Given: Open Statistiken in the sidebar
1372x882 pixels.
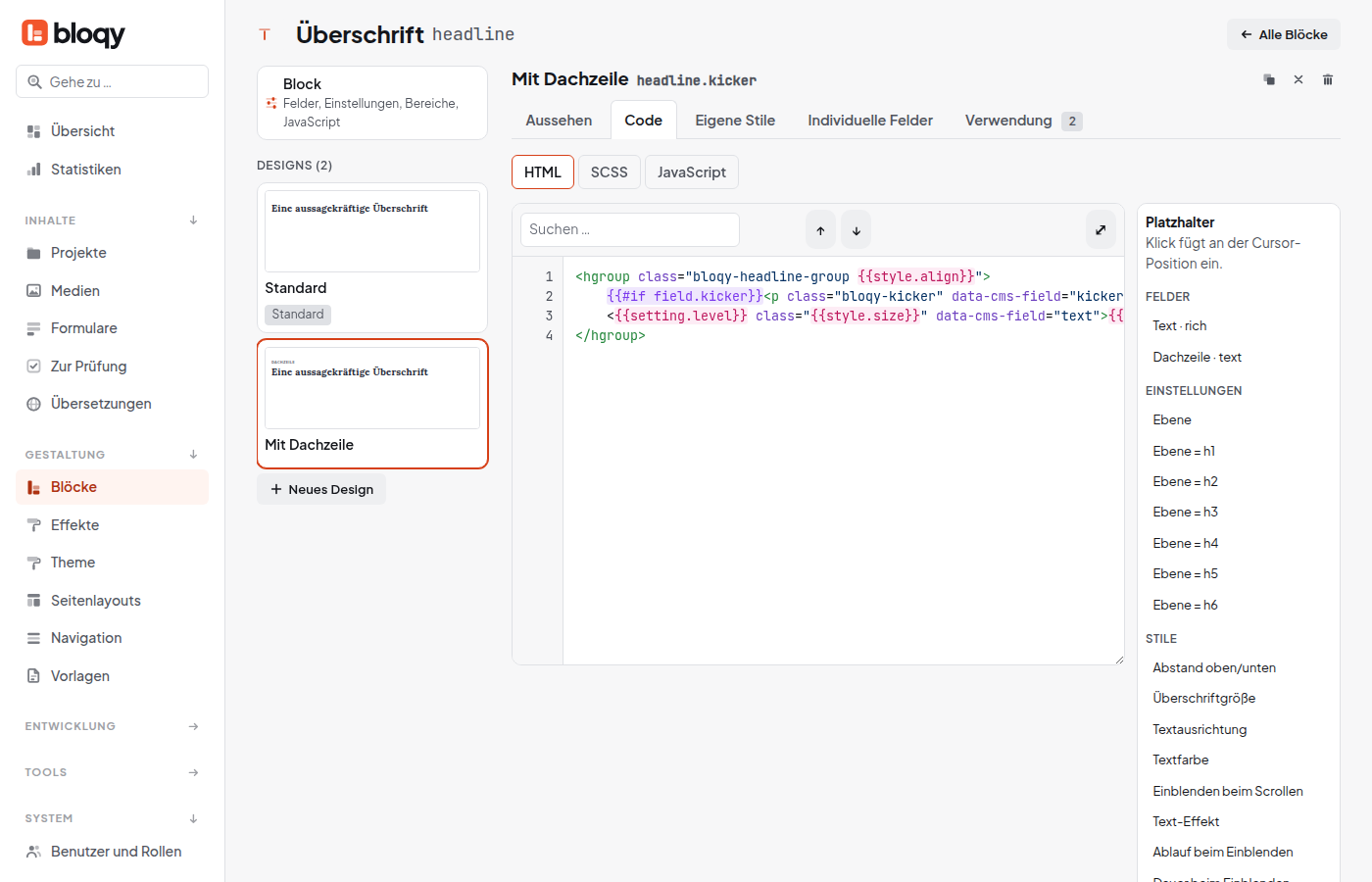Looking at the screenshot, I should click(113, 170).
